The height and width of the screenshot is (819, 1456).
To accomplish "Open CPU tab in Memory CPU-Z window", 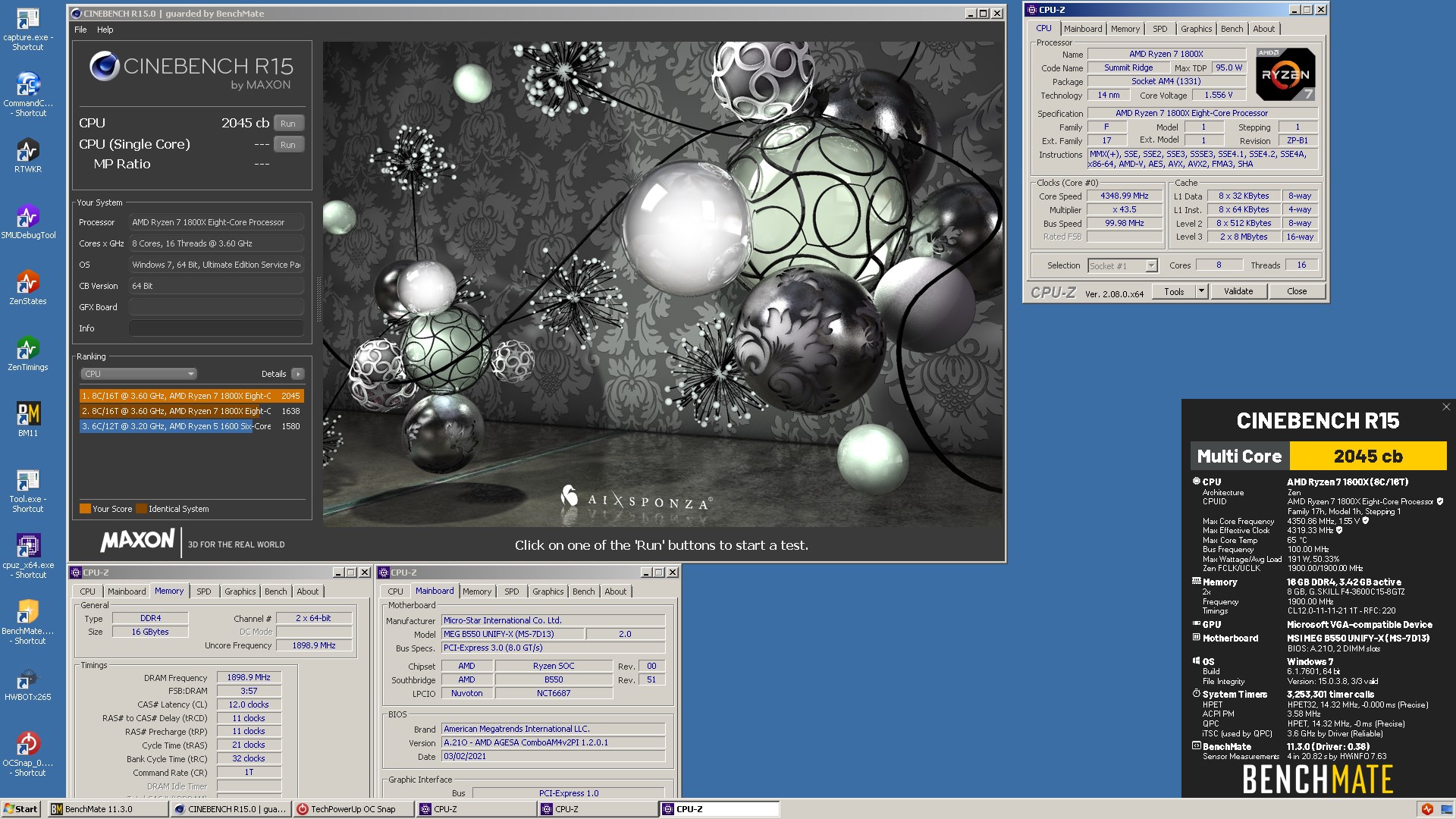I will tap(88, 591).
